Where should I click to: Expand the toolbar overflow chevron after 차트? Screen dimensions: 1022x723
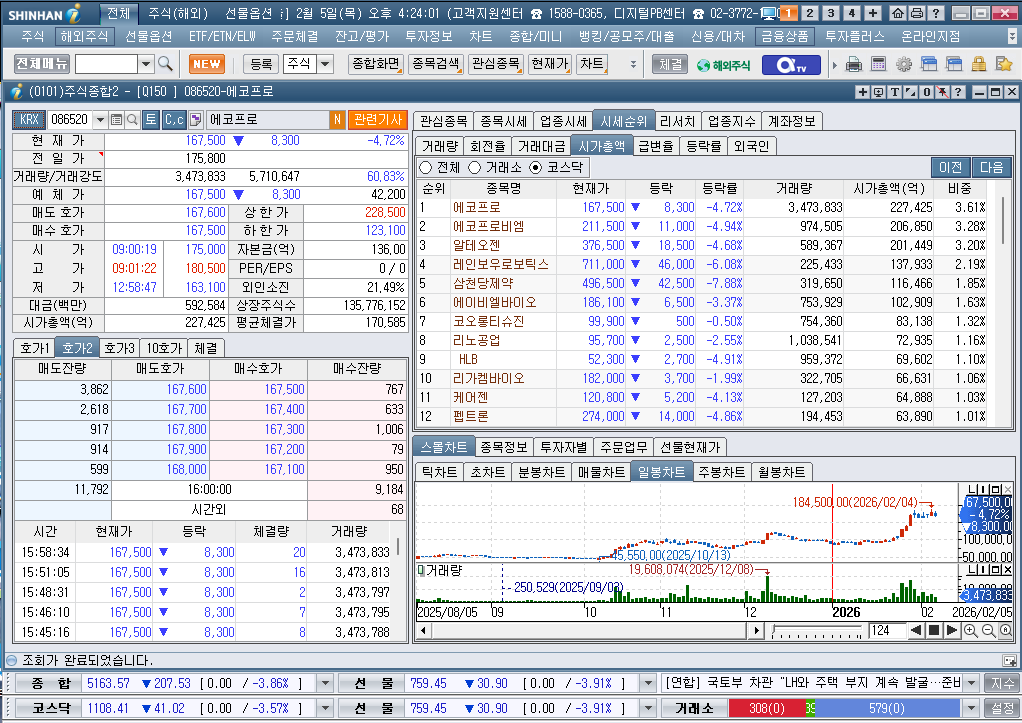coord(633,64)
